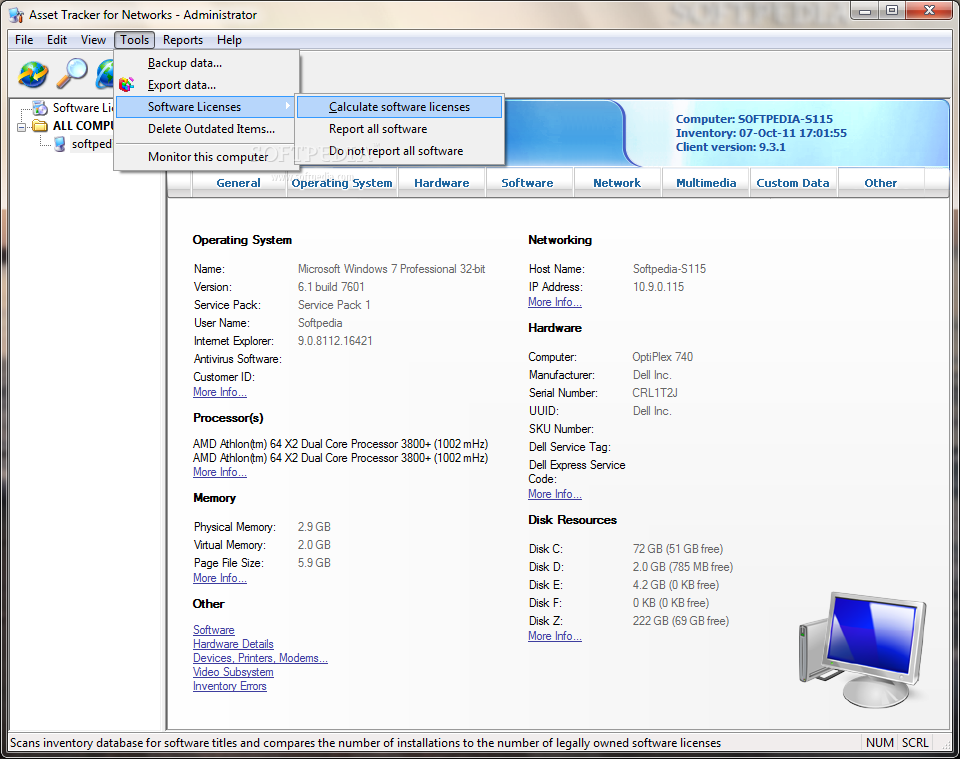Open More Info under Memory
Viewport: 960px width, 759px height.
(x=220, y=578)
